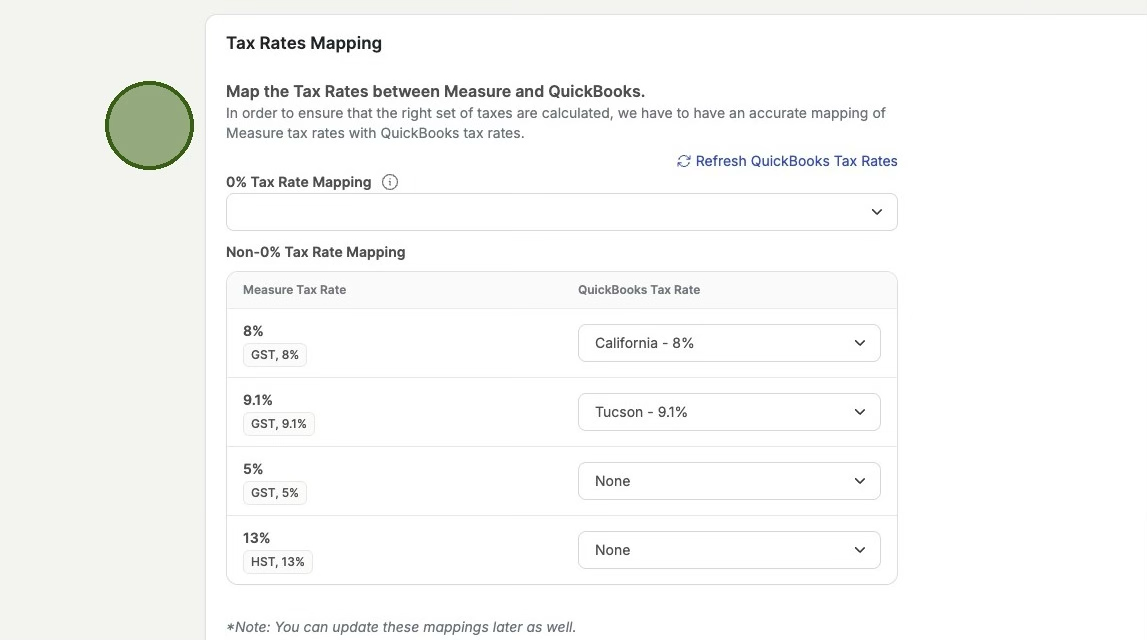Open the None dropdown for HST 13%
Screen dimensions: 1147x640
pyautogui.click(x=728, y=550)
